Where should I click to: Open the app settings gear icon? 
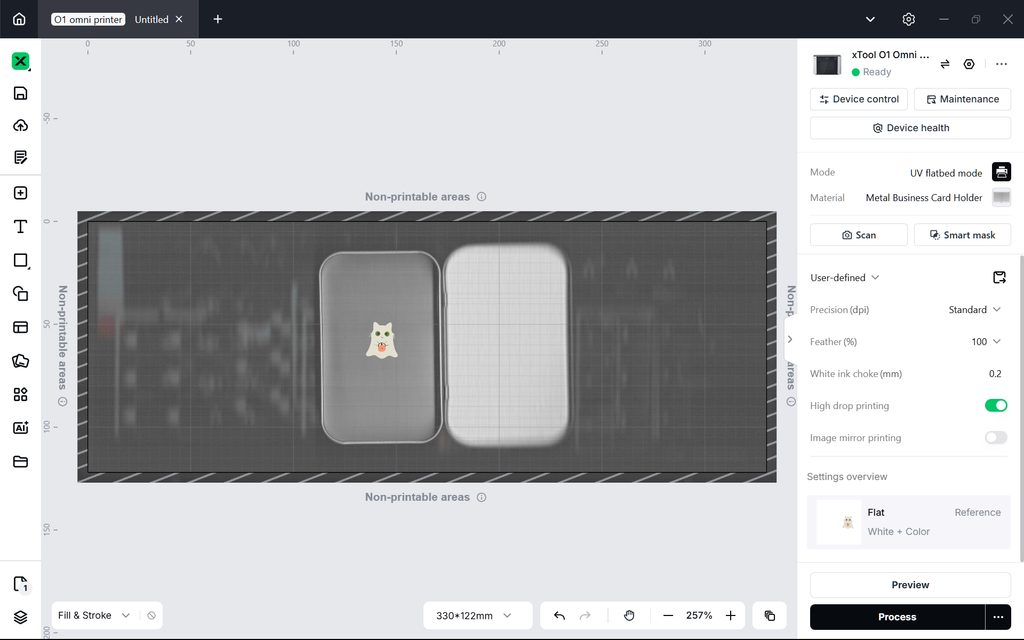coord(908,19)
